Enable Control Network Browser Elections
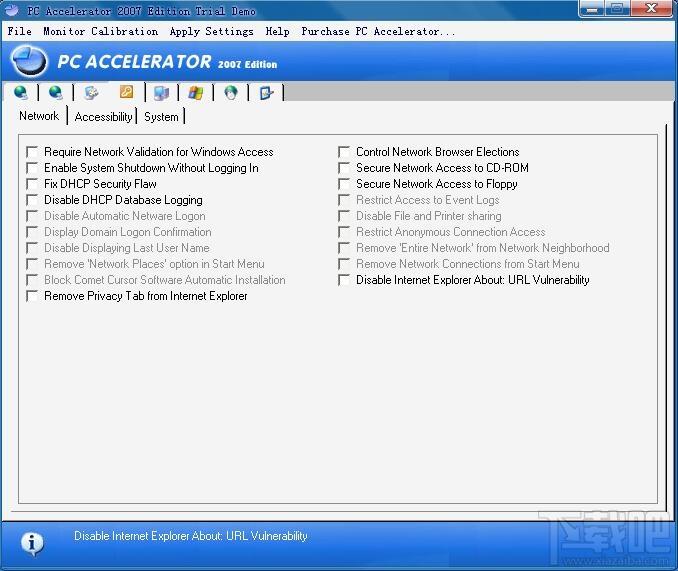 click(x=344, y=152)
